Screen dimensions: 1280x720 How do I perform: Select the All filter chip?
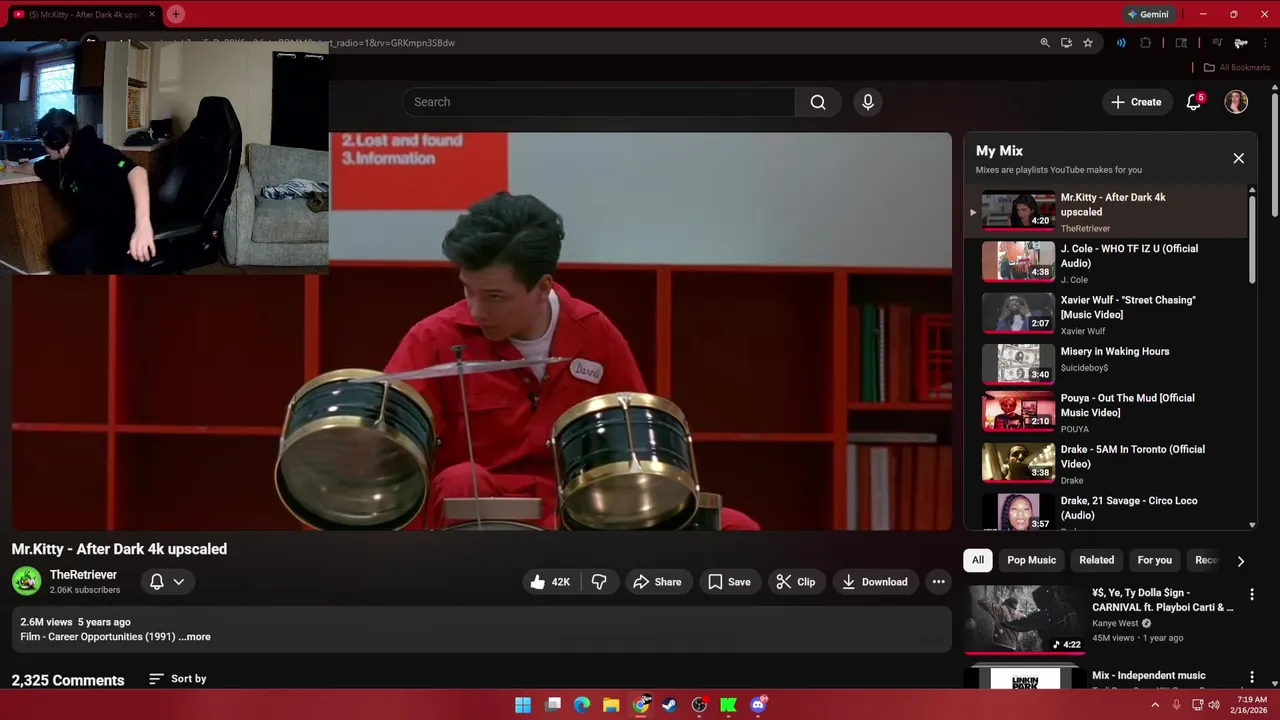point(978,560)
